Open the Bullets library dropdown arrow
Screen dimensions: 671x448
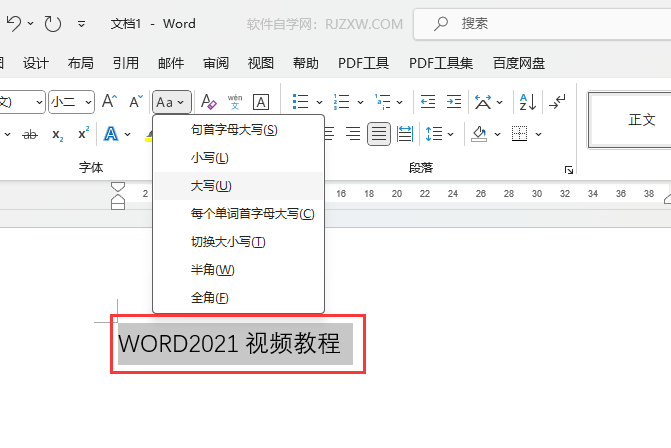pos(319,102)
